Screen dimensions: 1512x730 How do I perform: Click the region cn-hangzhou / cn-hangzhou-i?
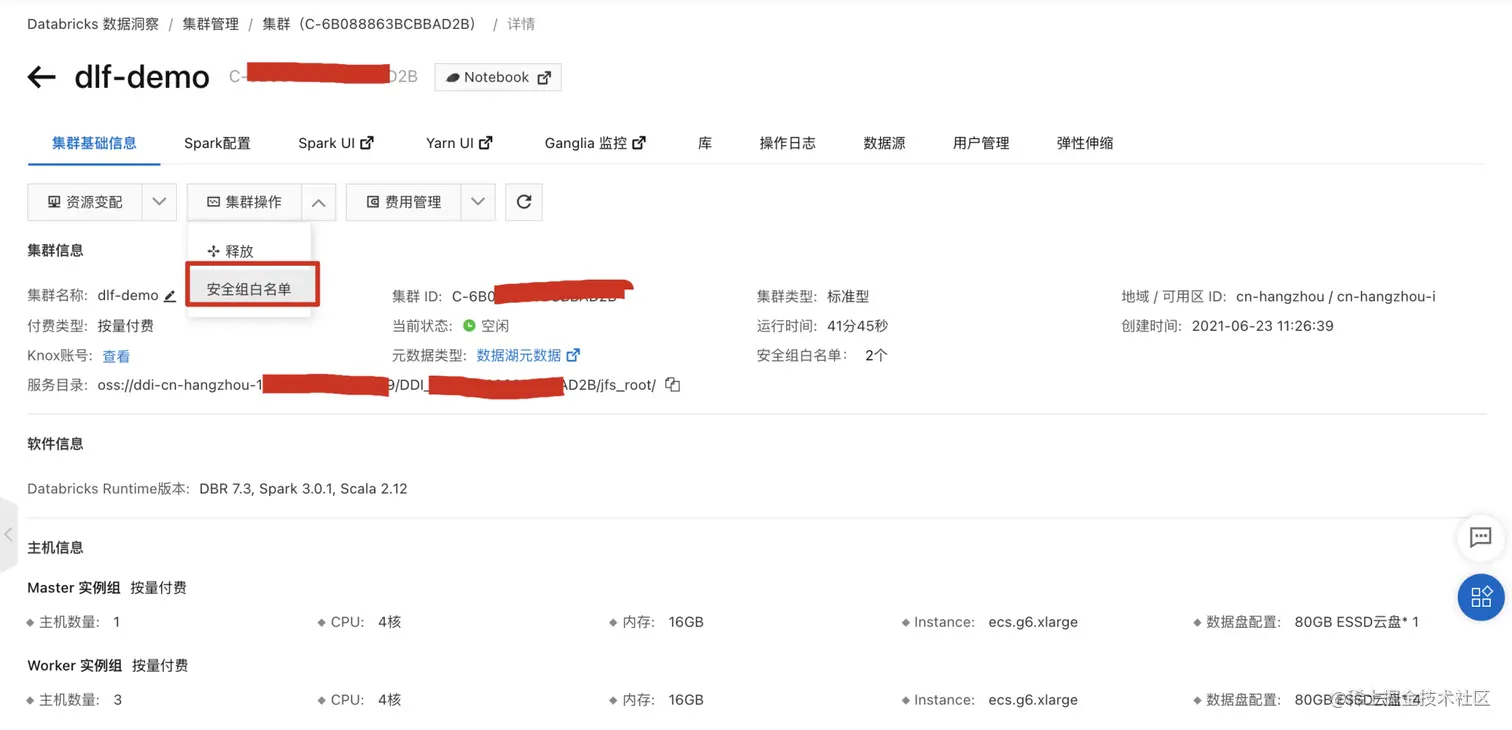point(1336,297)
